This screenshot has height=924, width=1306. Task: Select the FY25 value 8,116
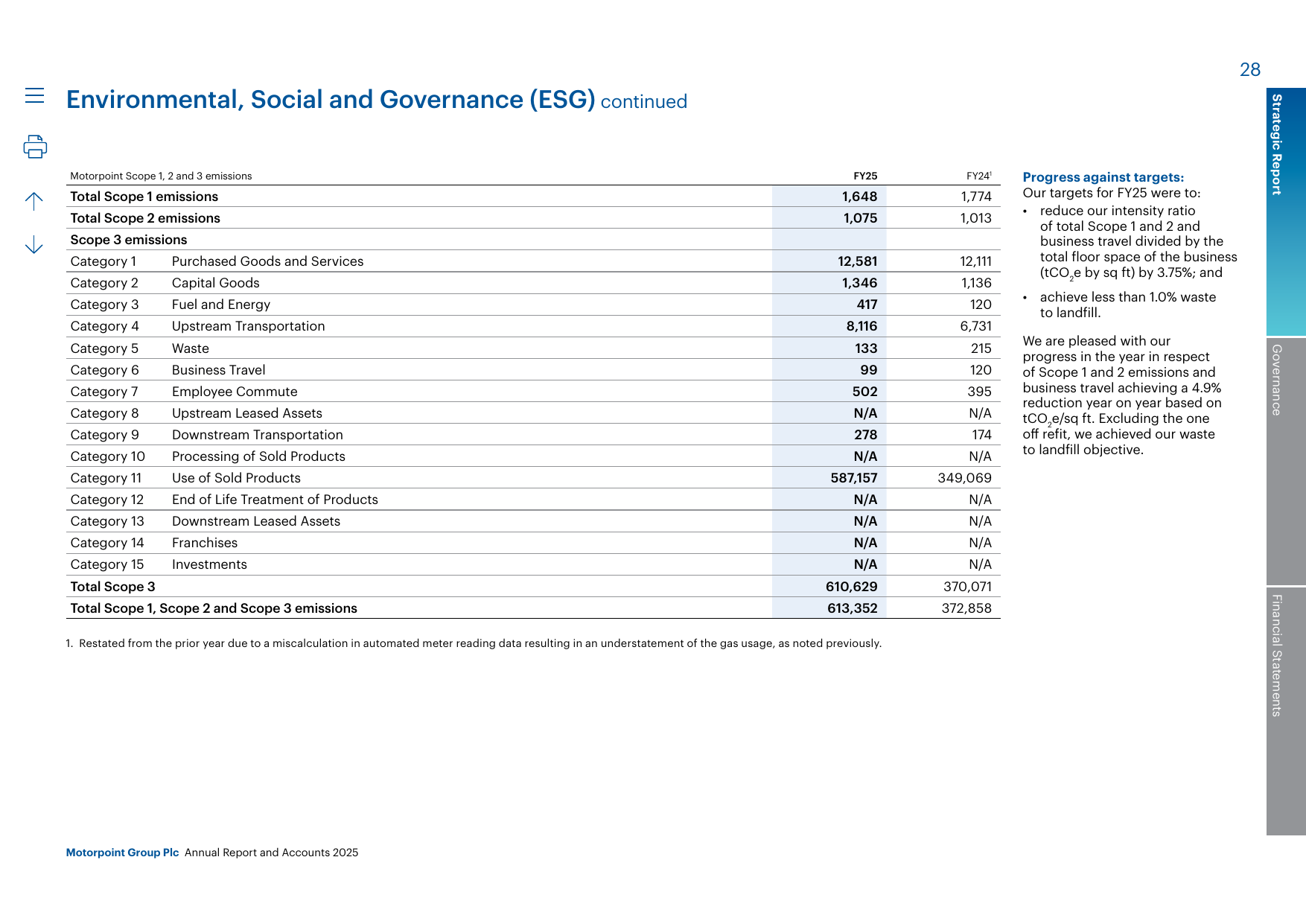[861, 326]
